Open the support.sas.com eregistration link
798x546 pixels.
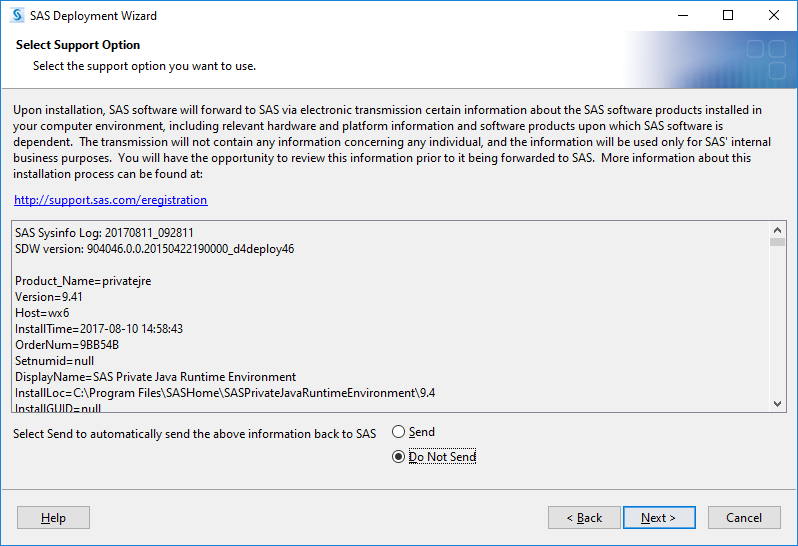pos(110,200)
